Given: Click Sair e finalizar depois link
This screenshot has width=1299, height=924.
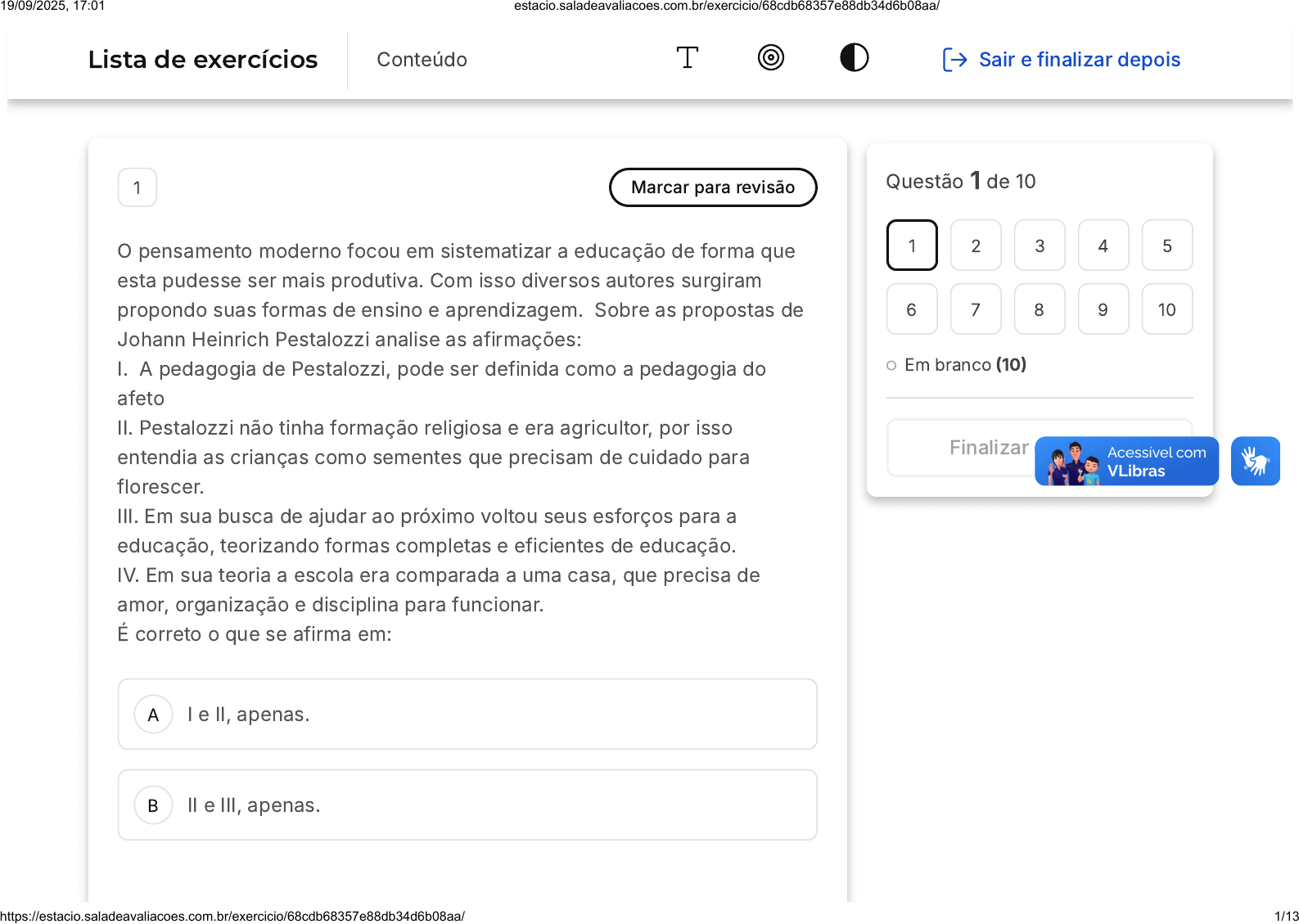Looking at the screenshot, I should point(1079,60).
